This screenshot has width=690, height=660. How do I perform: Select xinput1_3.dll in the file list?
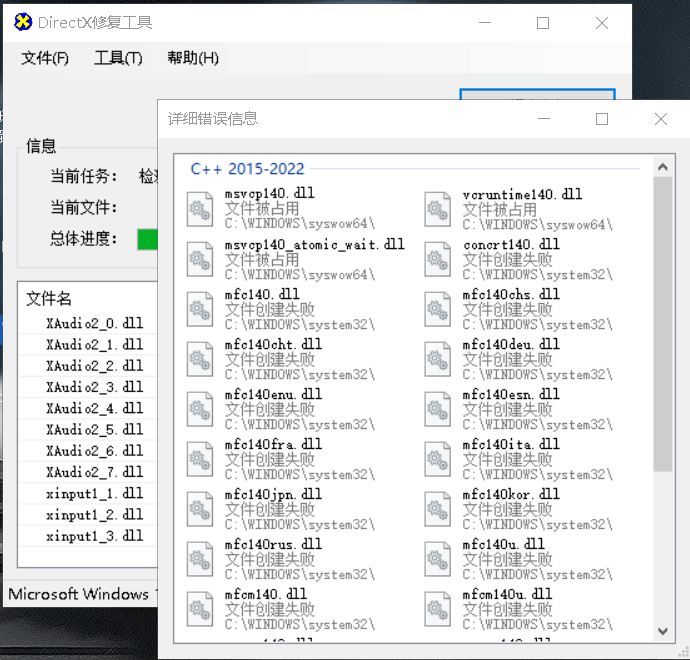pyautogui.click(x=95, y=536)
